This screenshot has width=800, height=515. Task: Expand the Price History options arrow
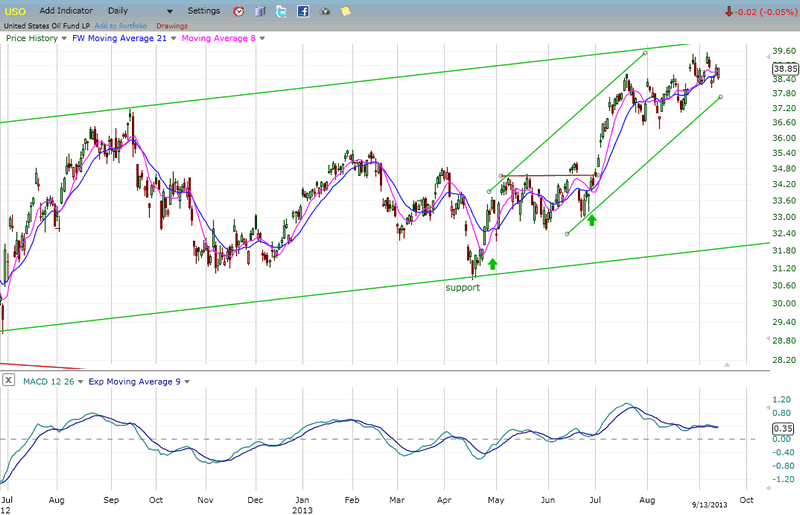tap(63, 38)
